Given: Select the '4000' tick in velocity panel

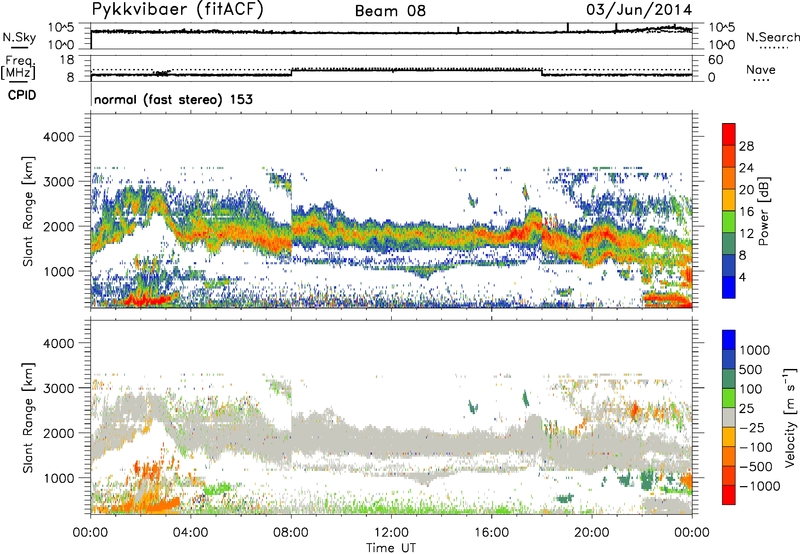Looking at the screenshot, I should coord(58,343).
